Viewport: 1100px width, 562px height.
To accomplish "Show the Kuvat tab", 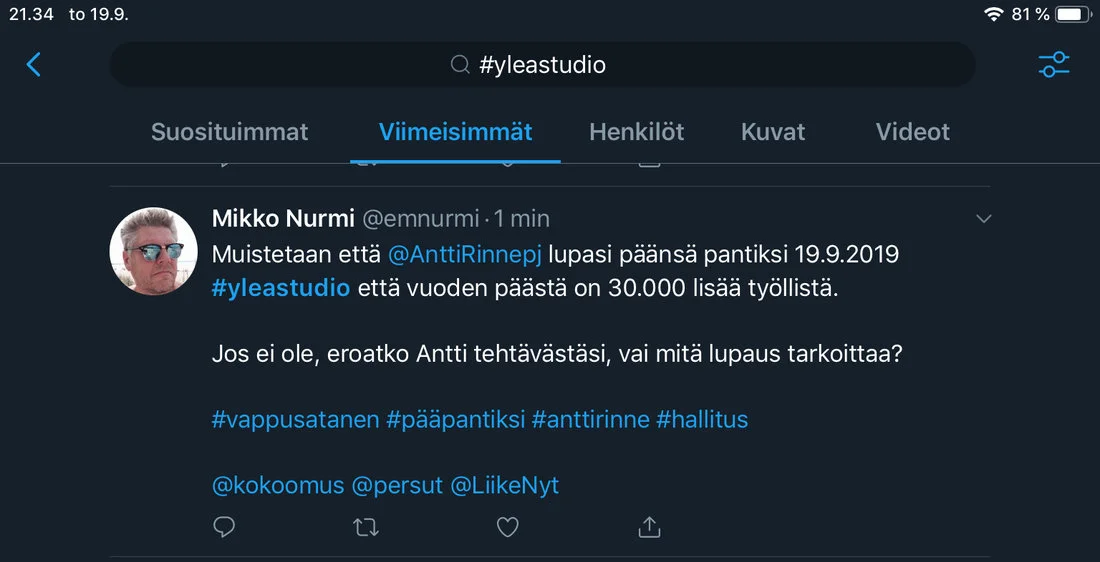I will click(773, 132).
